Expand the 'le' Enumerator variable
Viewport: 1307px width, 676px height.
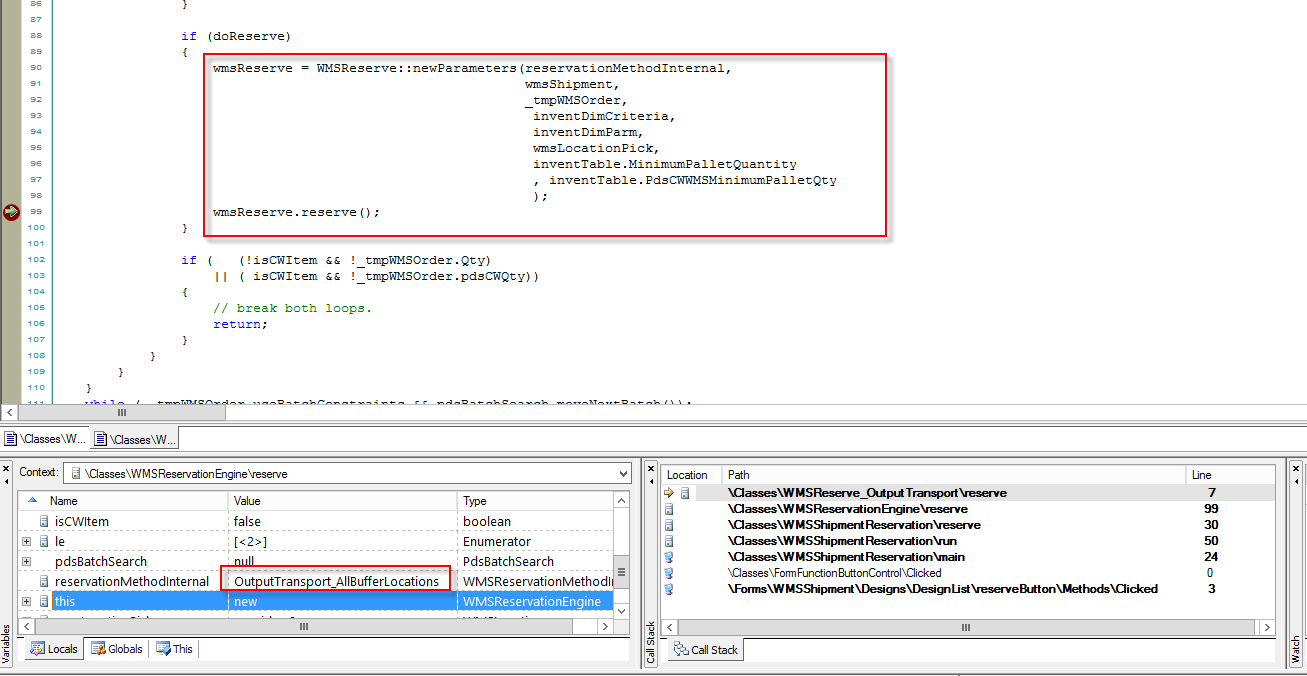pyautogui.click(x=26, y=541)
